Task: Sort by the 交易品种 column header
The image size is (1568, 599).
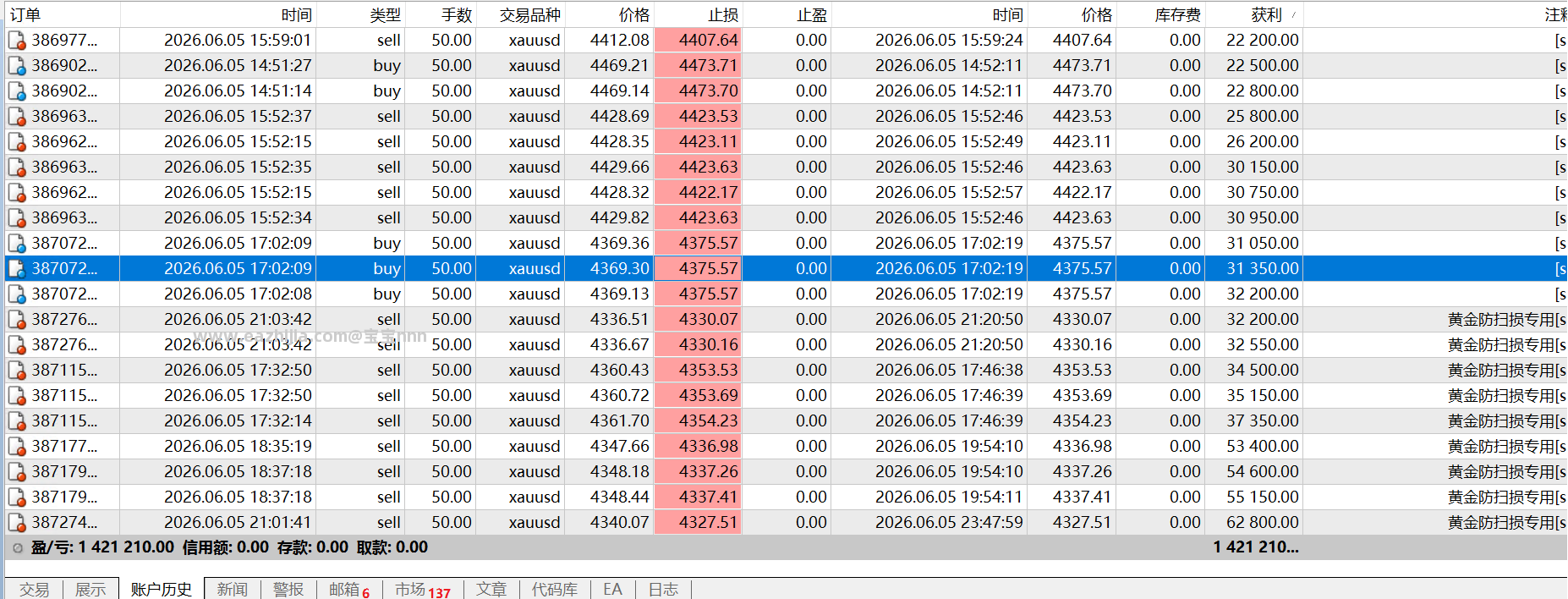Action: coord(521,14)
